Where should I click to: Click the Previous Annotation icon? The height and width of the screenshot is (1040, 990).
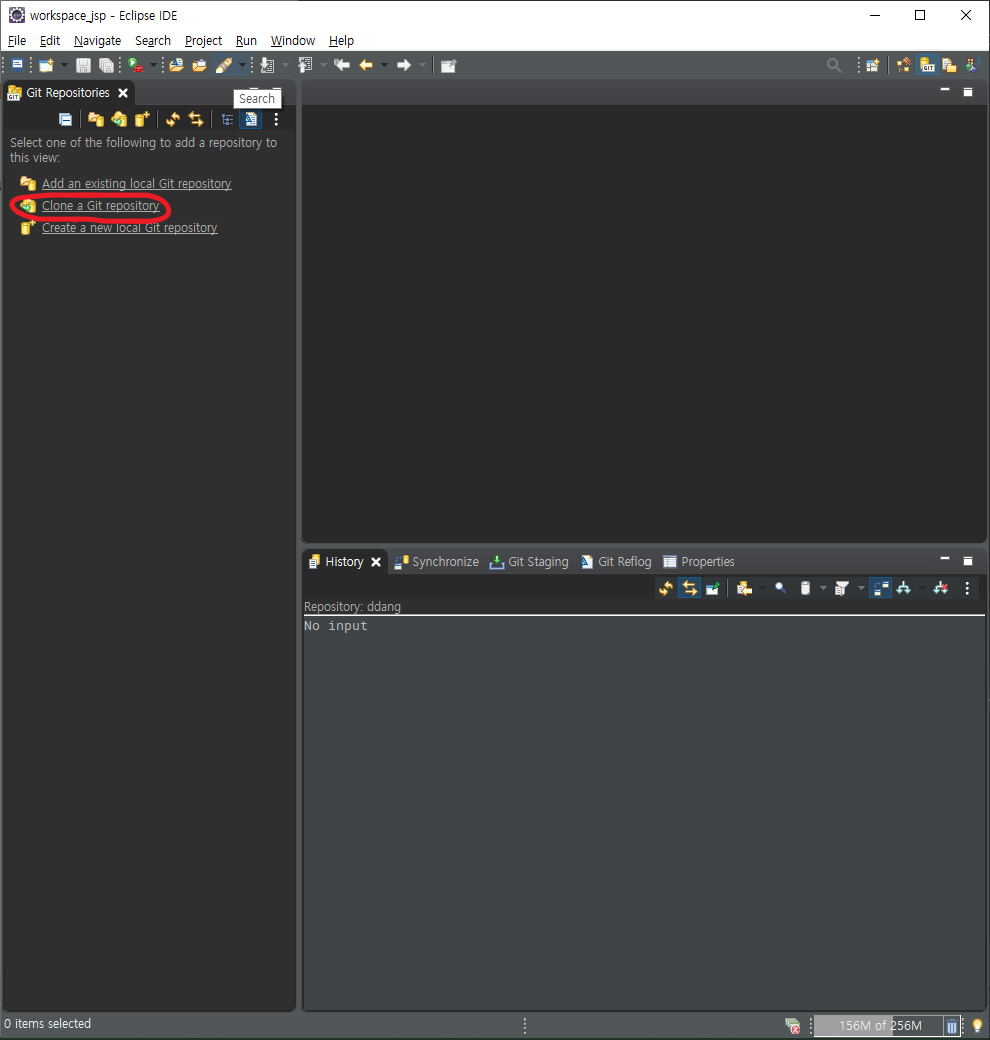pyautogui.click(x=305, y=65)
